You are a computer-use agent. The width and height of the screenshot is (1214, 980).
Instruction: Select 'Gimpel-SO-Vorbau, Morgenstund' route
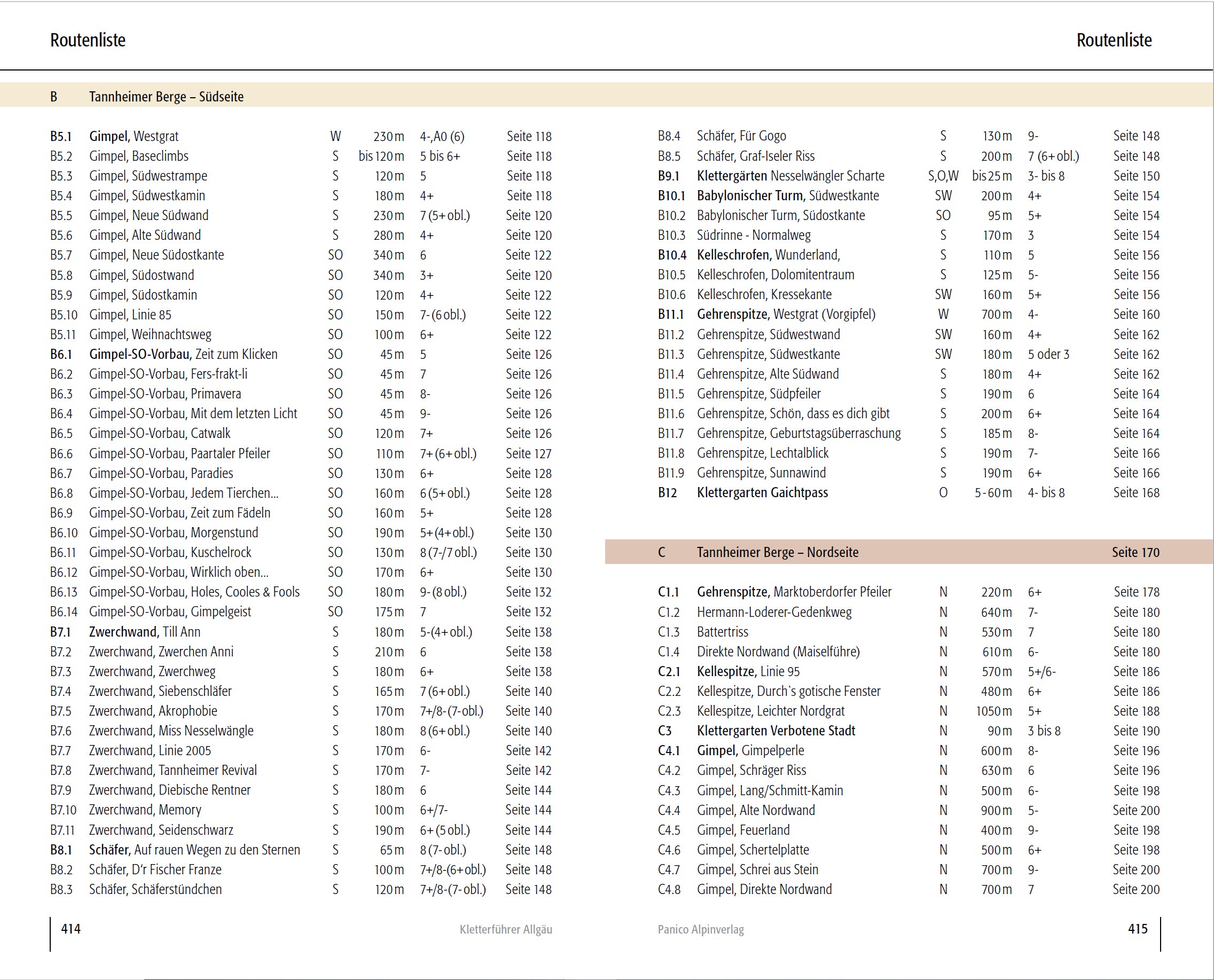tap(174, 532)
